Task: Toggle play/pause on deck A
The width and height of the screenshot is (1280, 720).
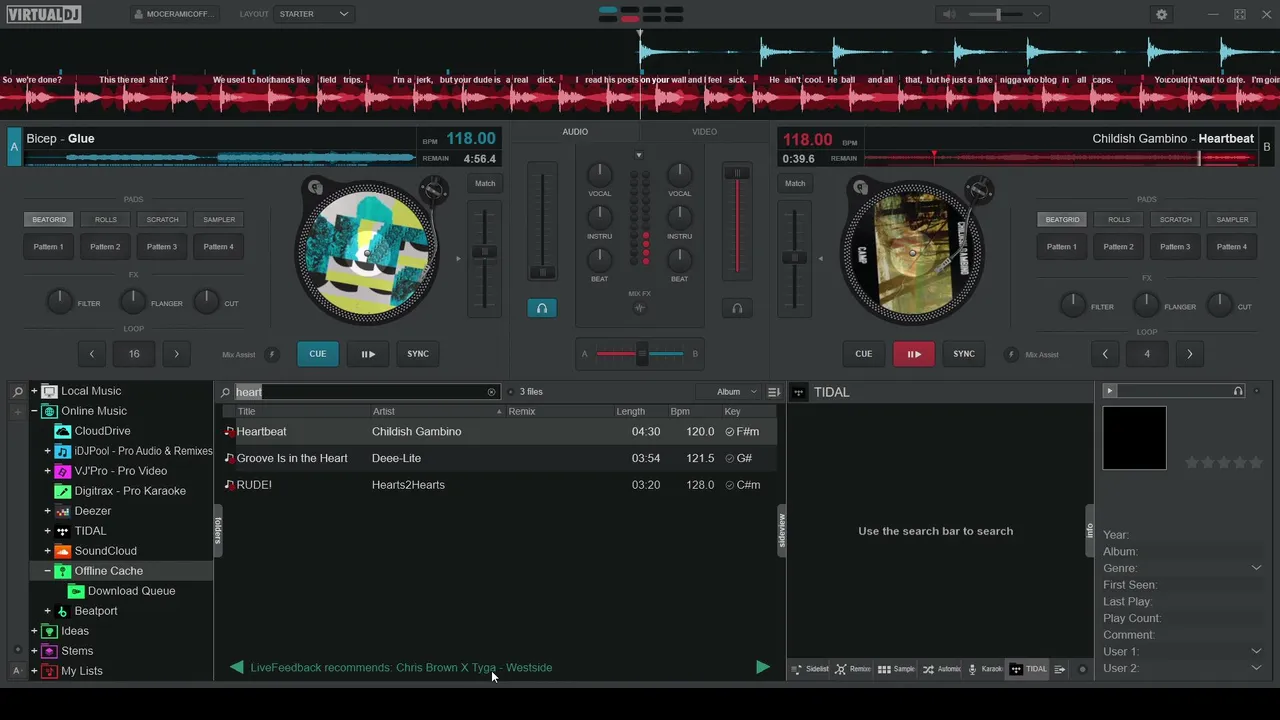Action: click(x=368, y=354)
